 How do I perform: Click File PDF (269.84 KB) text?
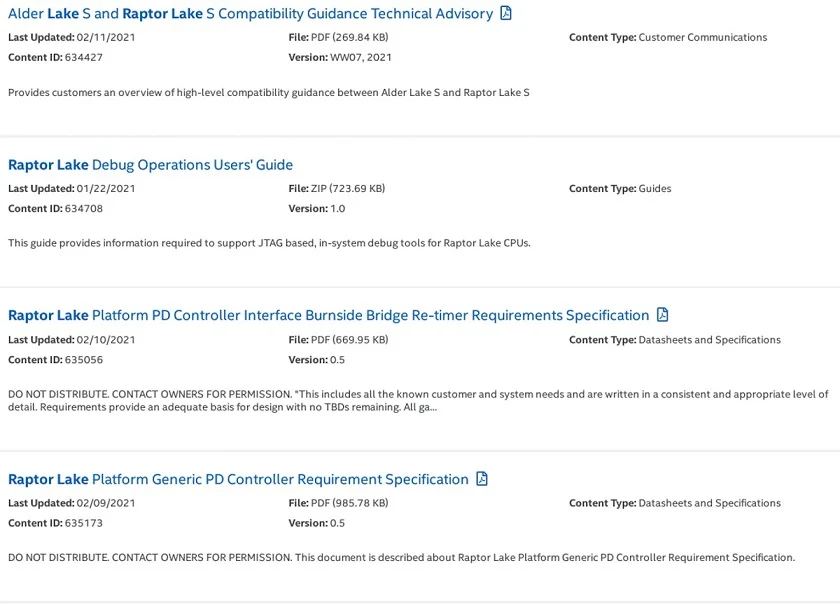pos(339,37)
